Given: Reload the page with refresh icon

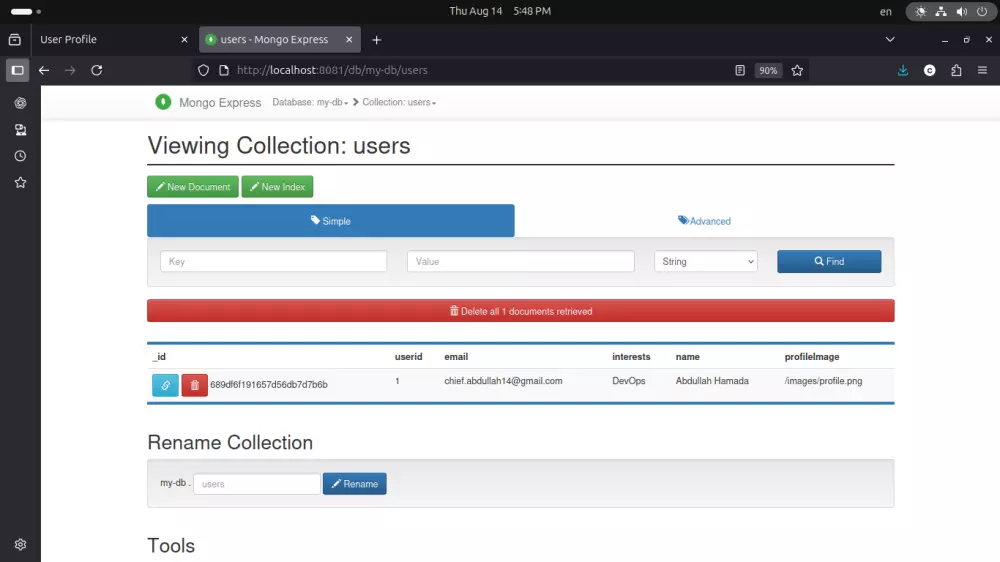Looking at the screenshot, I should [97, 70].
